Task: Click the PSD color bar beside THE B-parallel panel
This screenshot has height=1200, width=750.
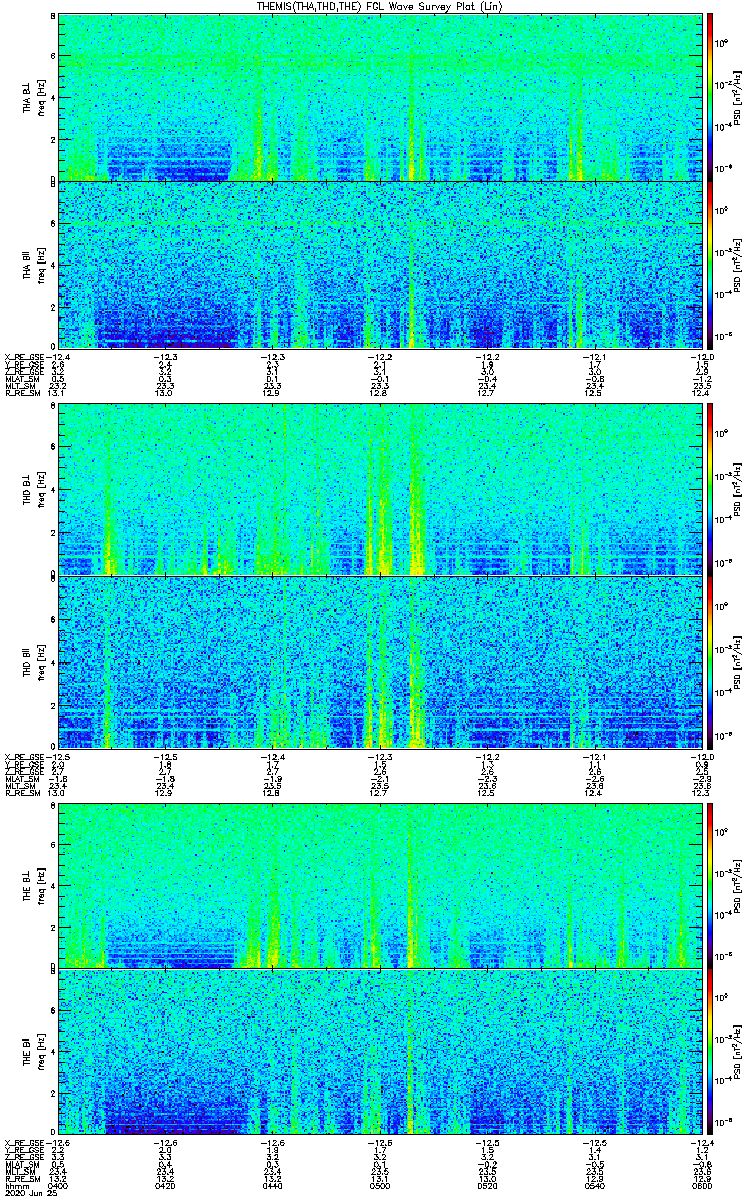Action: click(711, 1051)
